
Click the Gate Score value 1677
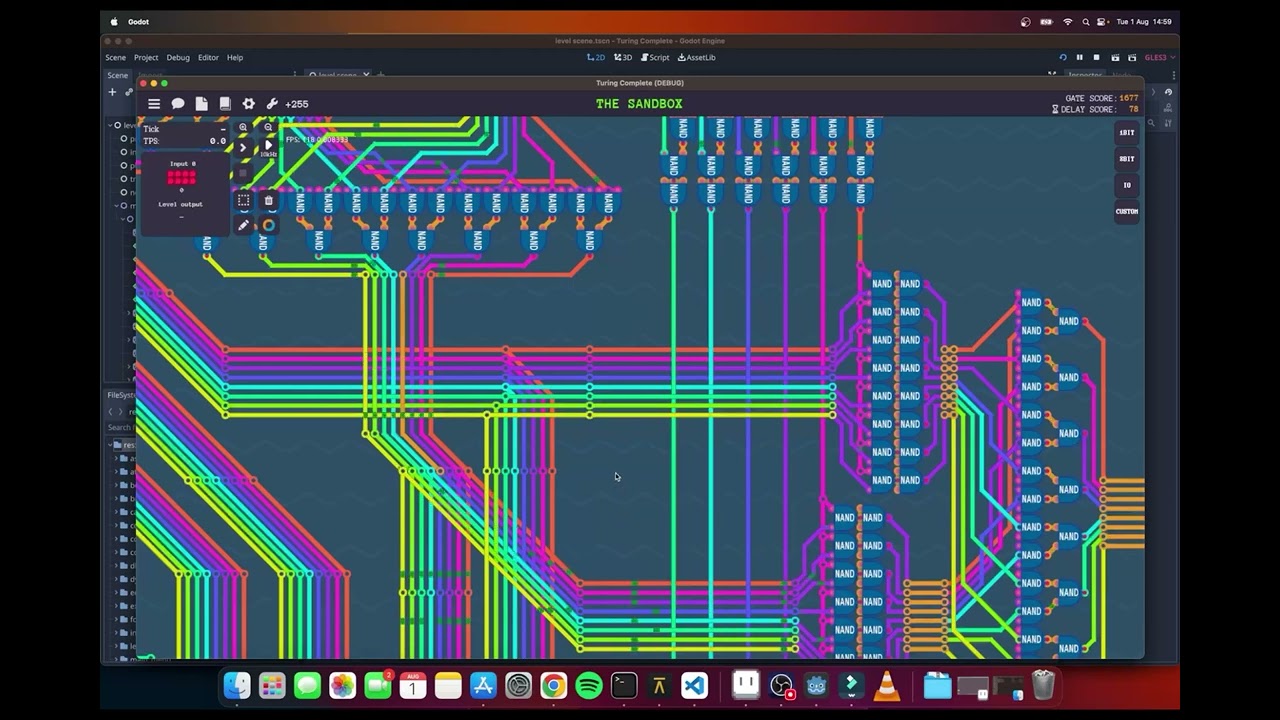pos(1129,99)
